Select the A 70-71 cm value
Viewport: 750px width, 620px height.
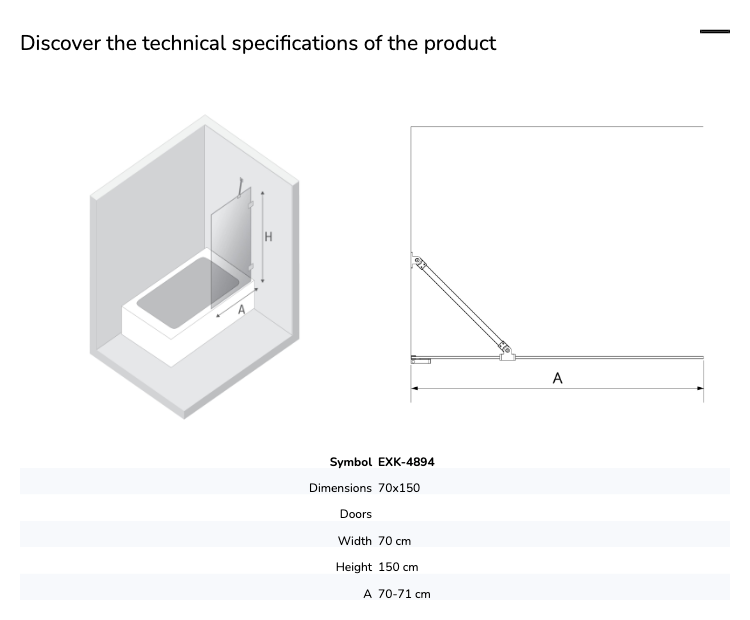404,594
